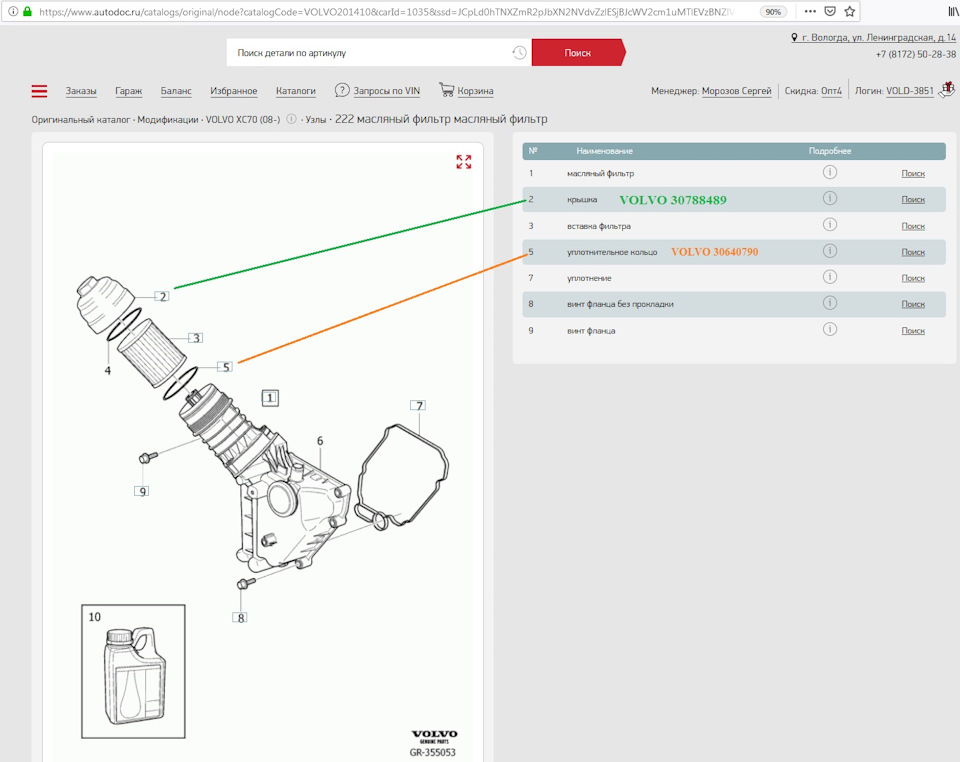This screenshot has width=960, height=762.
Task: Open info icon for уплотнение row
Action: (830, 277)
